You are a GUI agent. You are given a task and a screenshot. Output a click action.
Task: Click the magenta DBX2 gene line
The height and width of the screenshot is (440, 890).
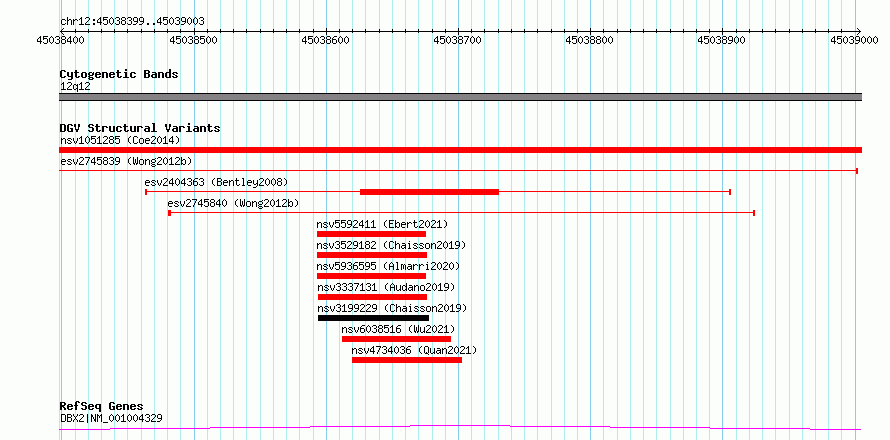click(460, 427)
